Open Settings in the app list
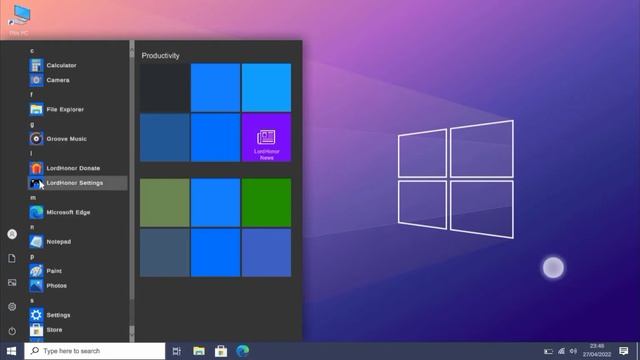Screen dimensions: 640x360 click(78, 315)
